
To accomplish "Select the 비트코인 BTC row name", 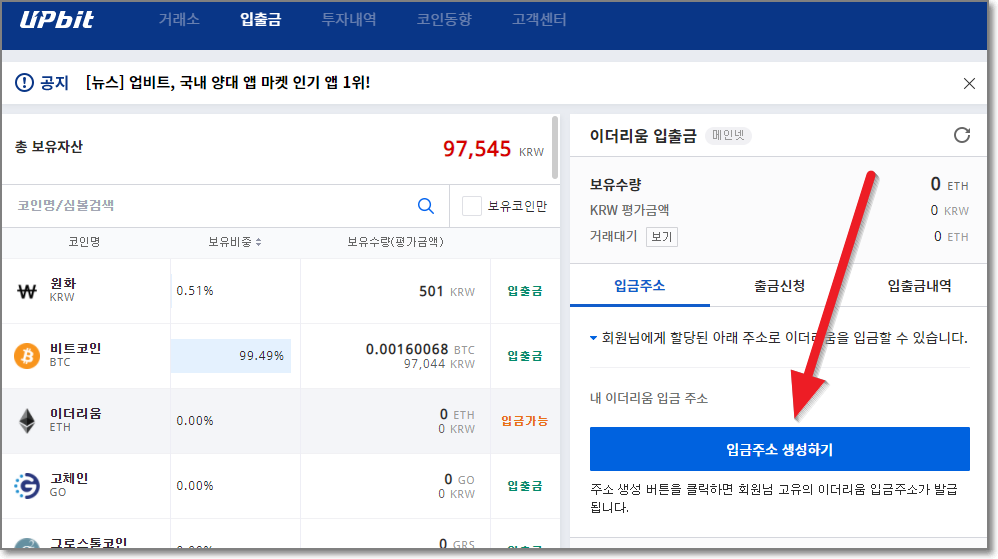I will [x=76, y=355].
